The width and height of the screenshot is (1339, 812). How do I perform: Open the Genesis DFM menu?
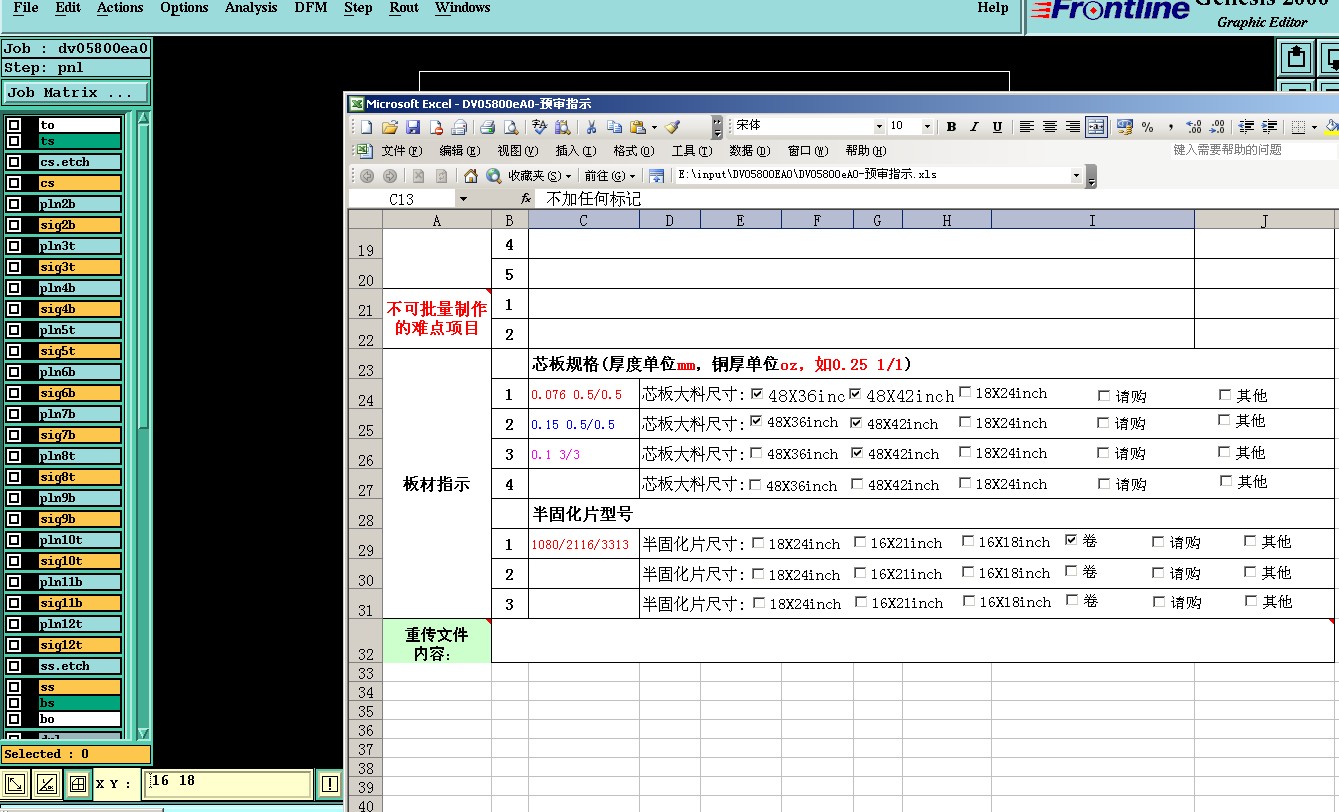[x=310, y=8]
